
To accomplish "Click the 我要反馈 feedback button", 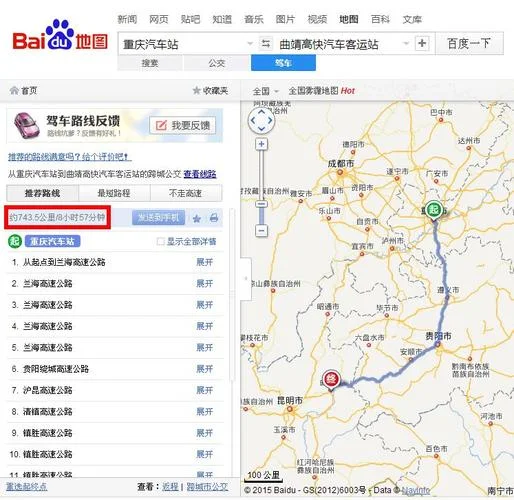I will (182, 126).
